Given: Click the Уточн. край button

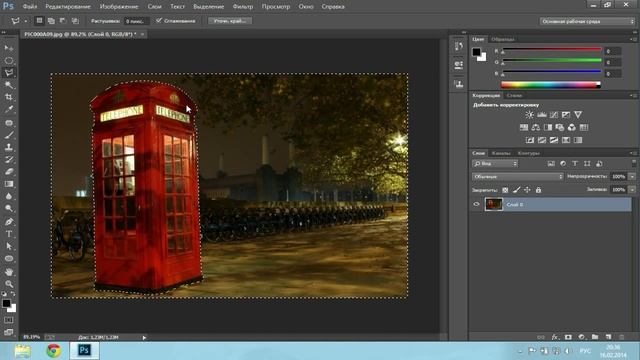Looking at the screenshot, I should click(230, 20).
